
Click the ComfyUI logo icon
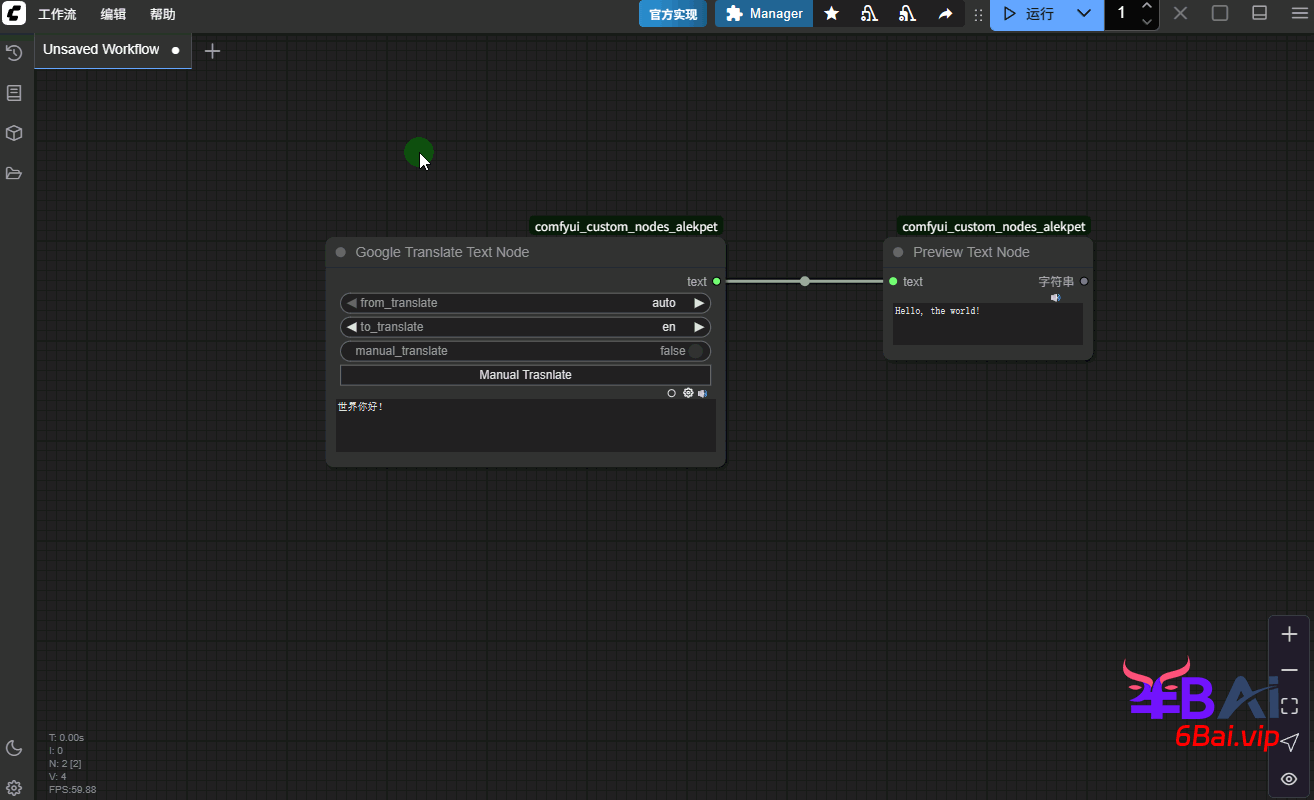(x=14, y=14)
